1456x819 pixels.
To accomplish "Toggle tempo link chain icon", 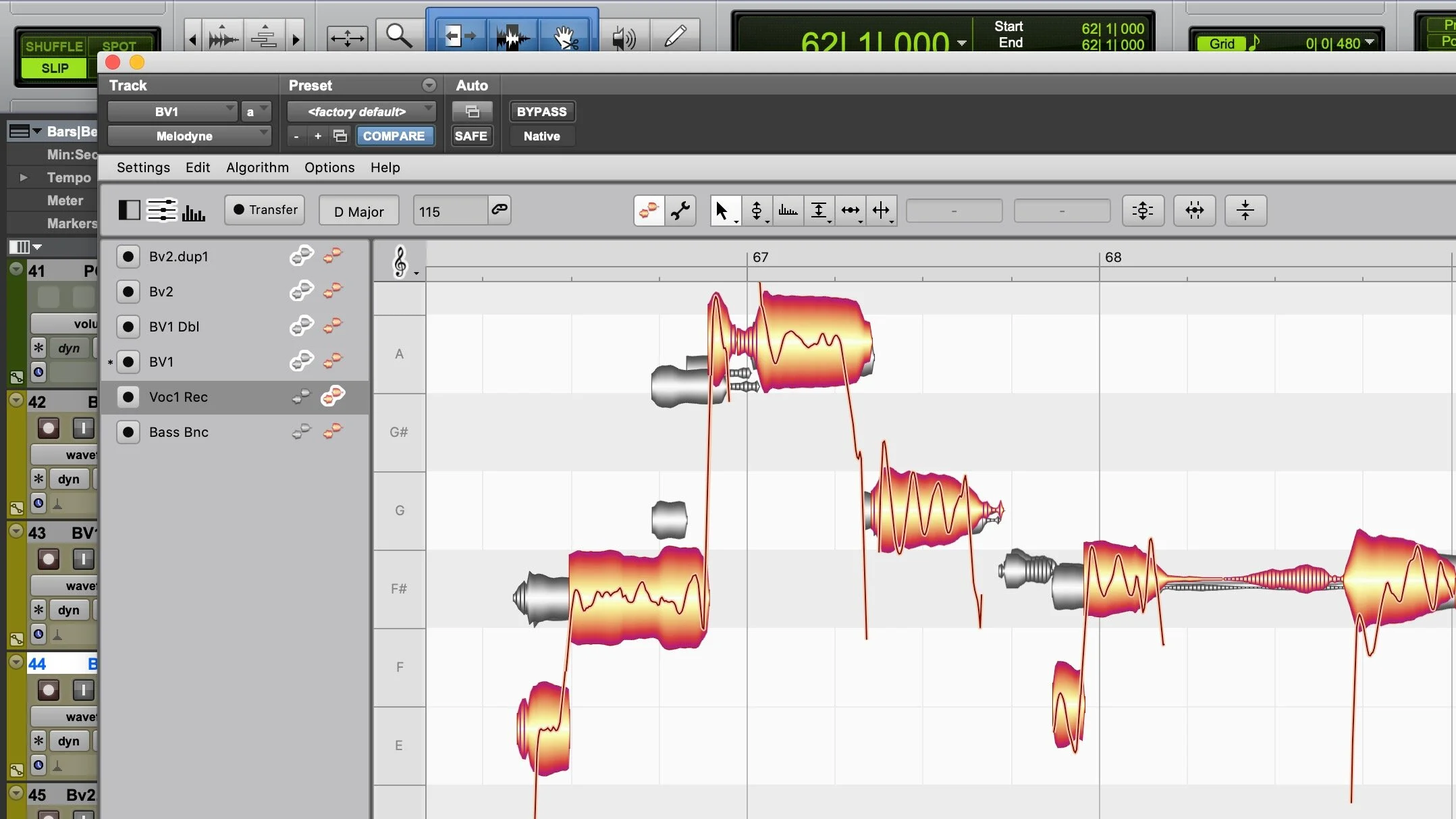I will (500, 209).
